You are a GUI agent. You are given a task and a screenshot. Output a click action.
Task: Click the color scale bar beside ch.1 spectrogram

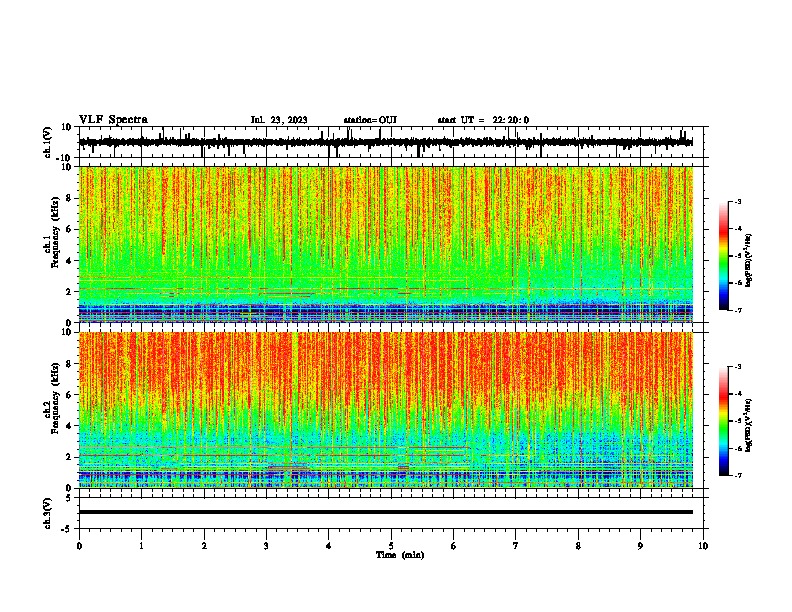(x=724, y=256)
